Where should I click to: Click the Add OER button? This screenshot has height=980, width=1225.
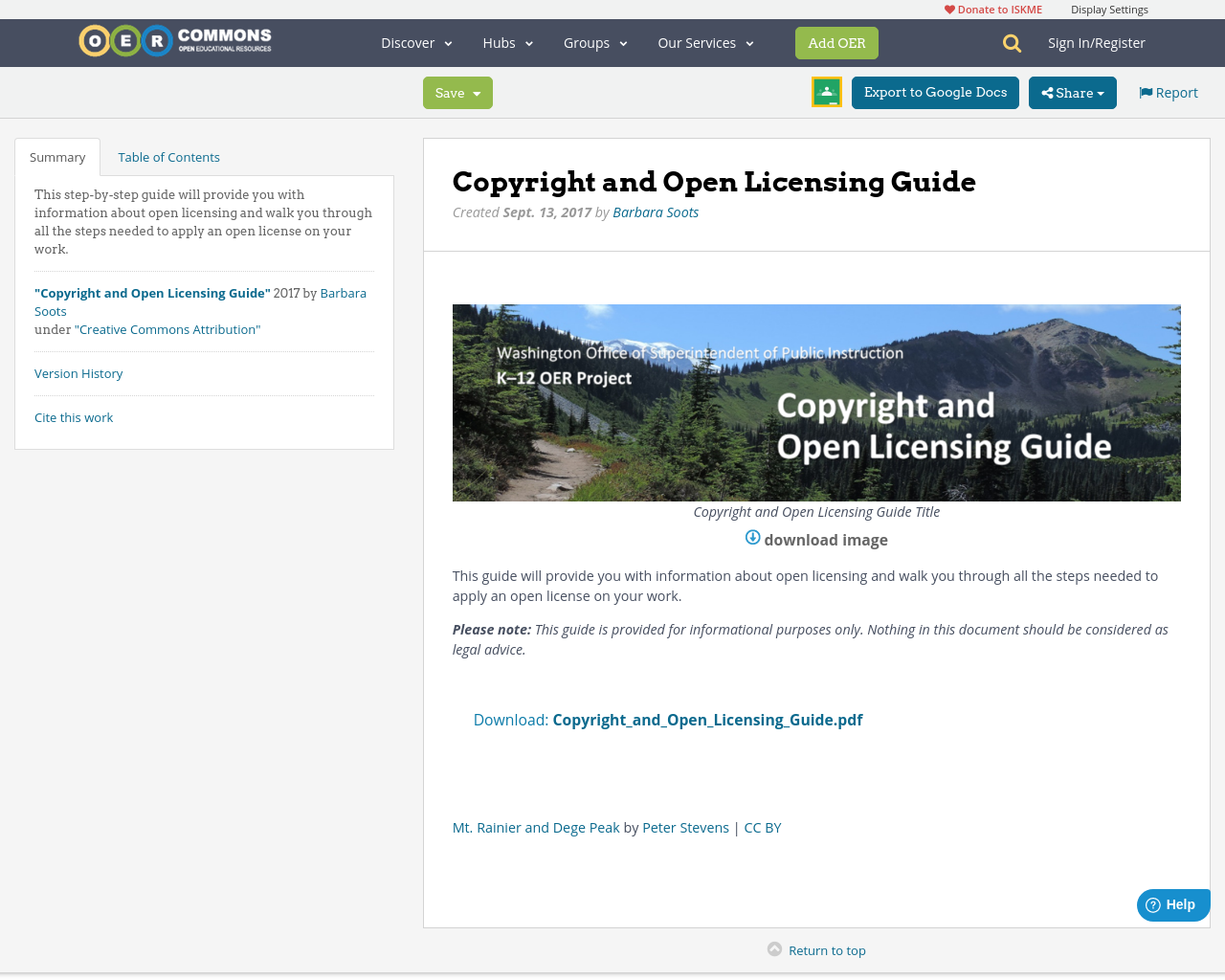836,42
